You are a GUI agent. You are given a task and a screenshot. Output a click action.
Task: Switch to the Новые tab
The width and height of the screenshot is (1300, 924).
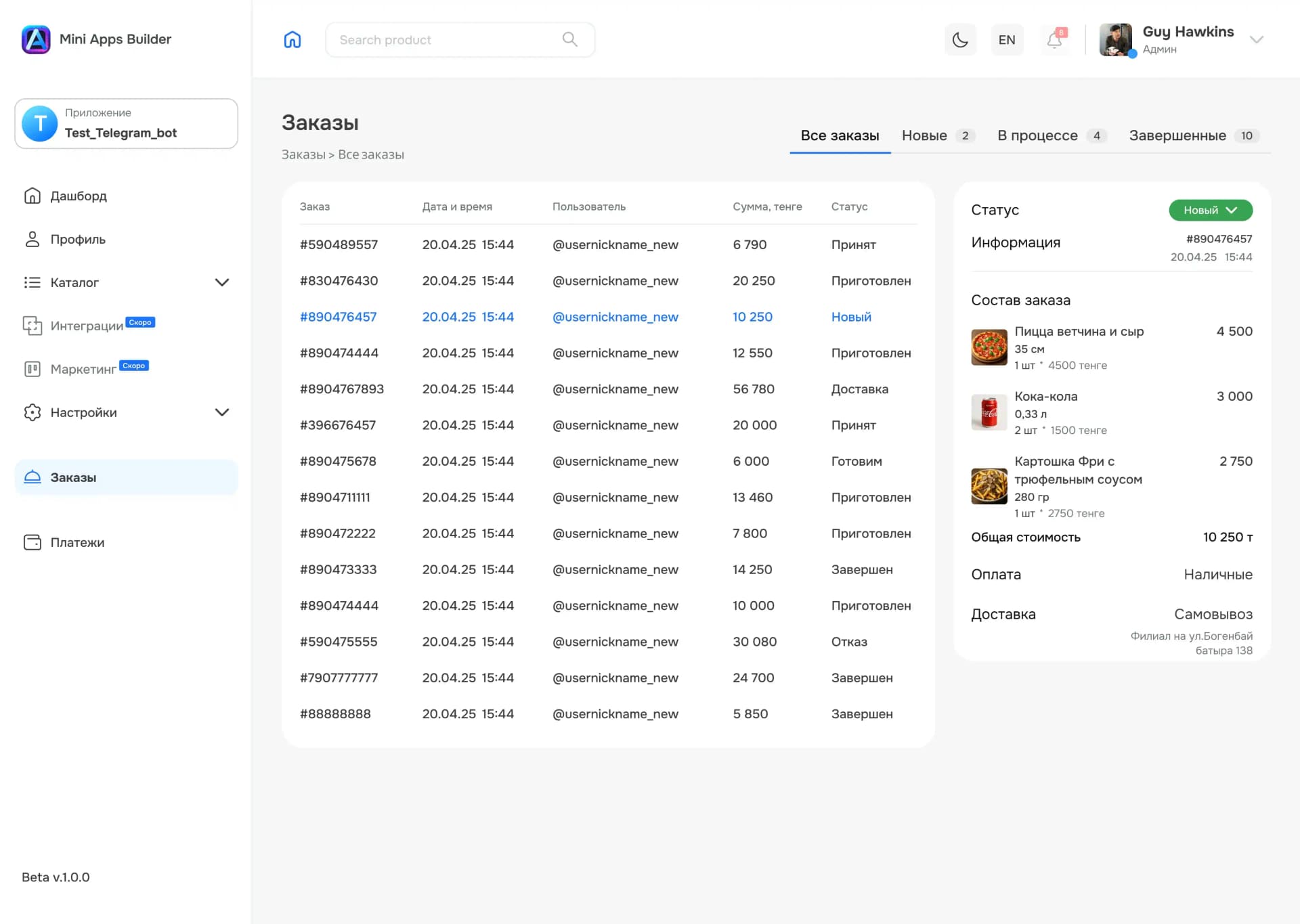pos(924,135)
